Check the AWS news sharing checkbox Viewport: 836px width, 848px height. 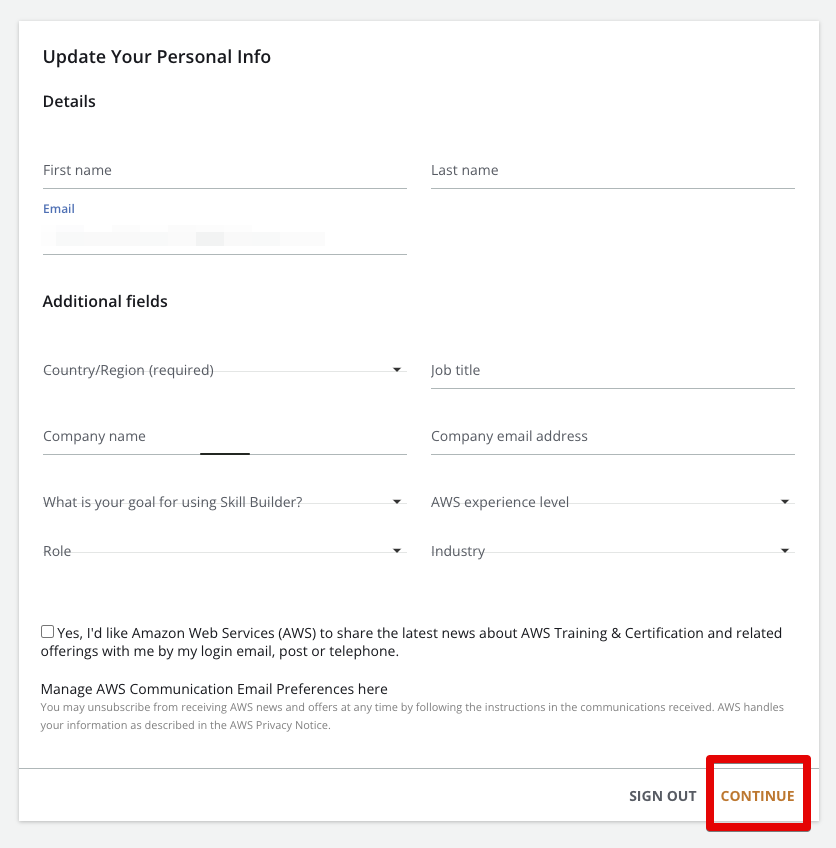[48, 632]
